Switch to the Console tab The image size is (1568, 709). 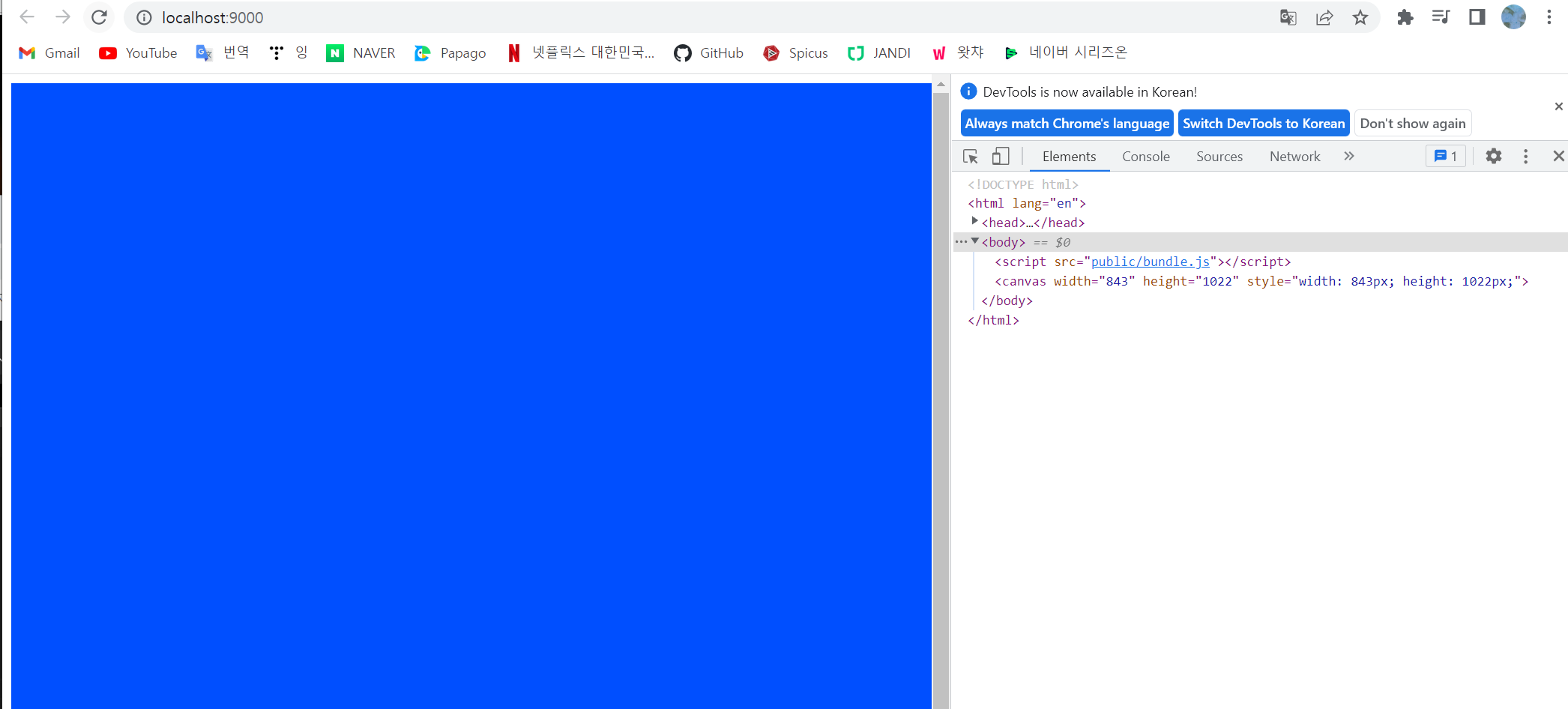1145,156
